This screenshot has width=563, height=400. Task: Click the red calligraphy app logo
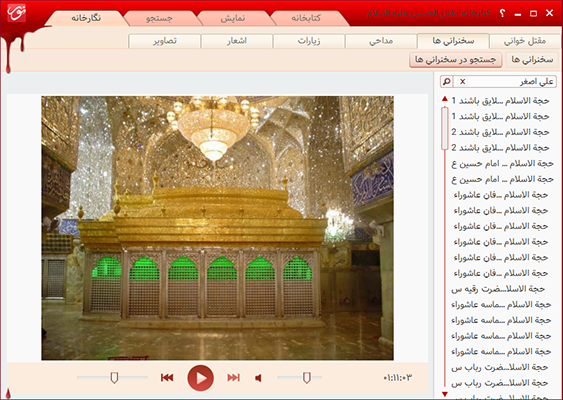point(17,13)
